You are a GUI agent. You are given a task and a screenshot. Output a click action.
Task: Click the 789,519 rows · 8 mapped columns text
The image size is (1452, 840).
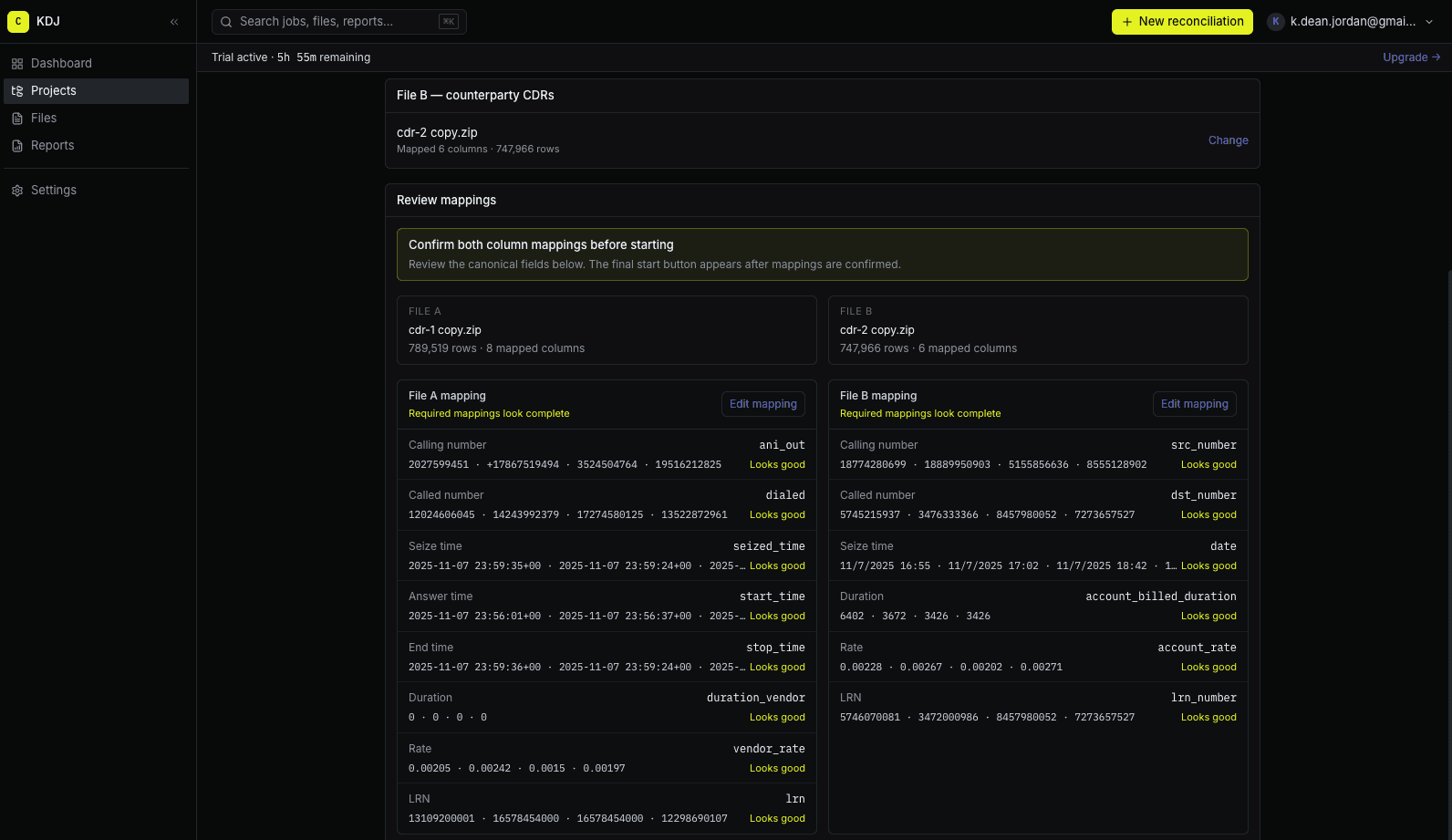point(496,348)
